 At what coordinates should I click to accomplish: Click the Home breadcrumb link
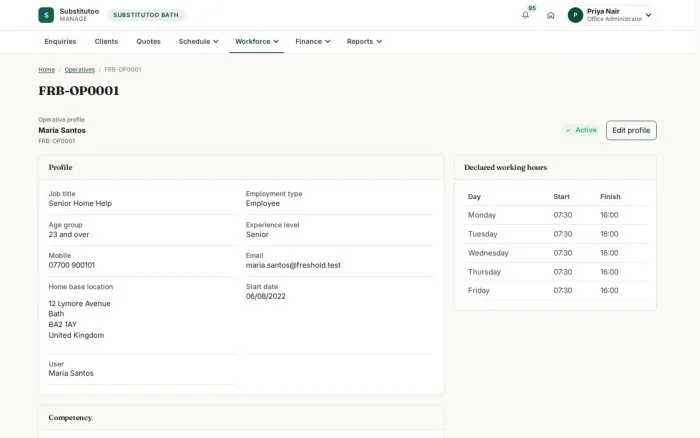(46, 70)
